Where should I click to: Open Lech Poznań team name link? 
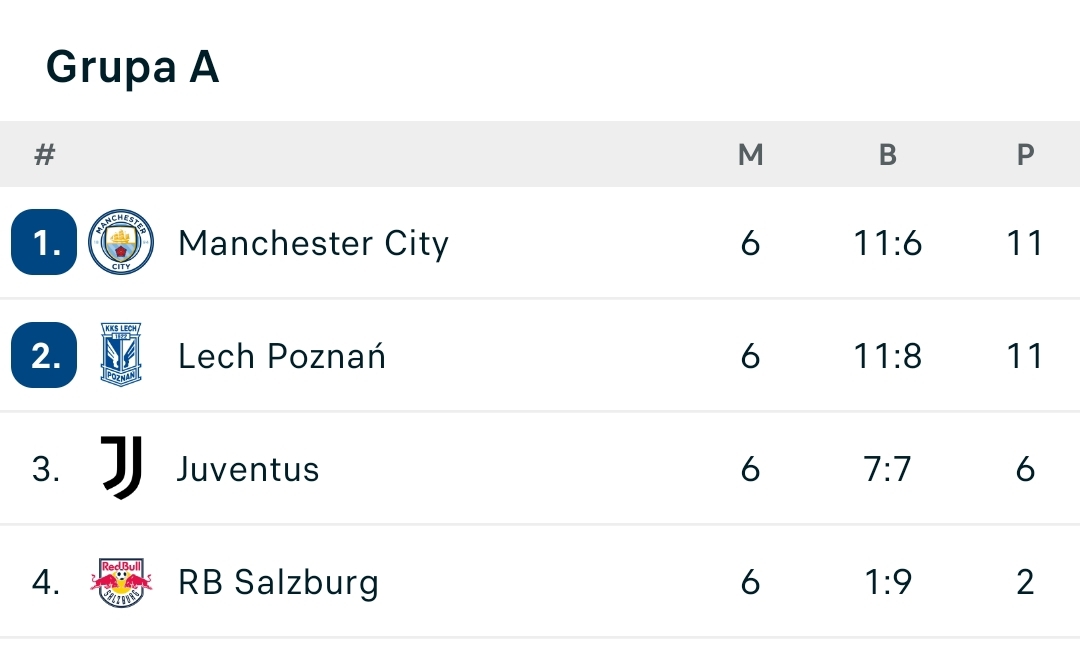click(281, 356)
